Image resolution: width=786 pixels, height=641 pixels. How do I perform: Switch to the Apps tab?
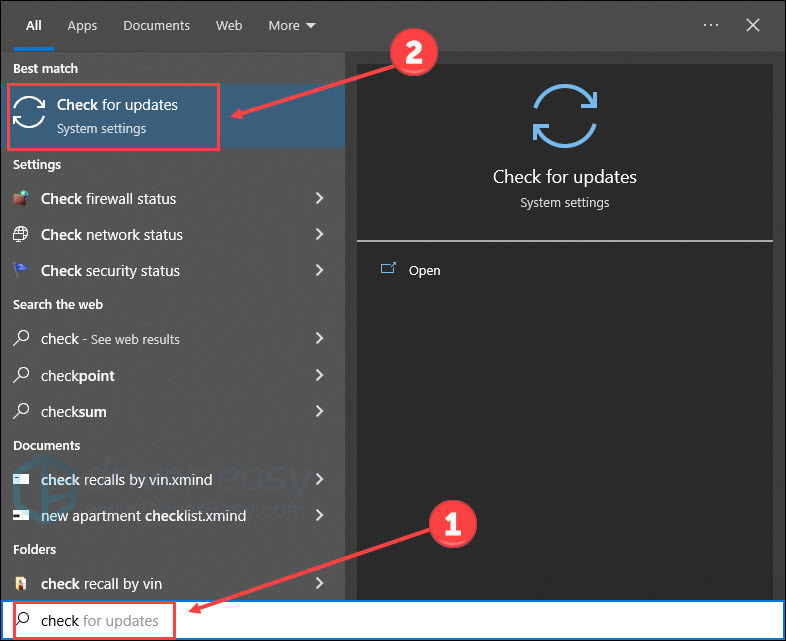point(82,25)
